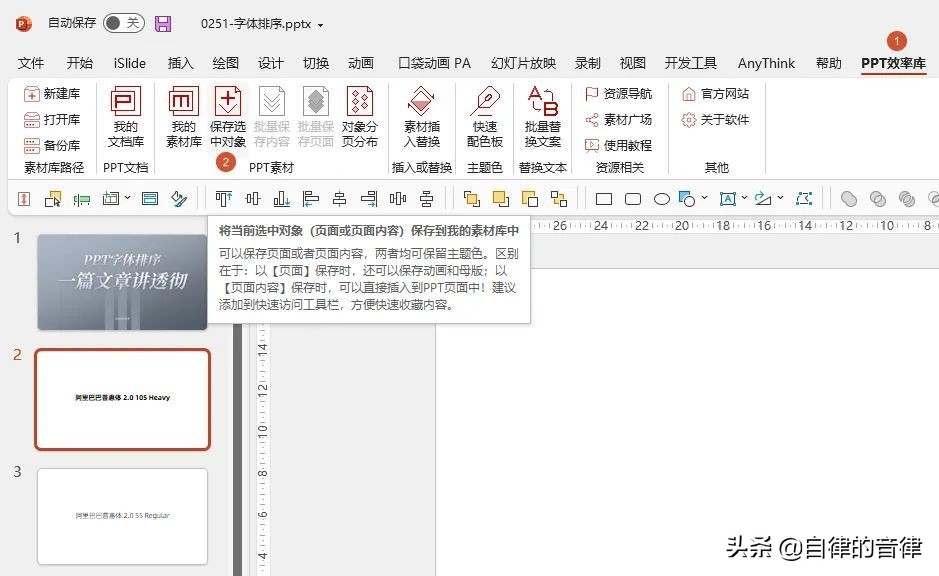Screen dimensions: 939x576
Task: Open 官方网站 official website link
Action: pyautogui.click(x=716, y=93)
